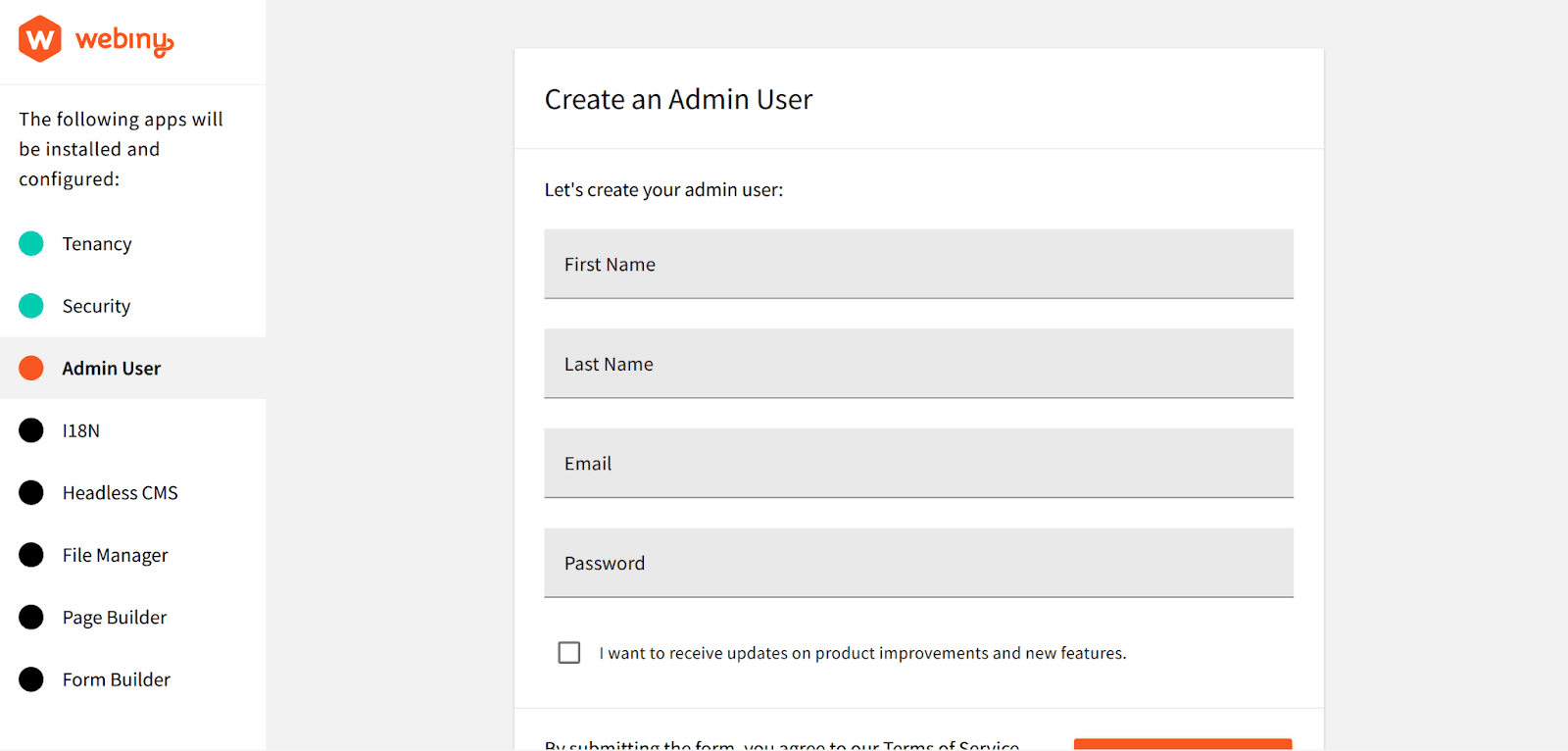Screen dimensions: 1568x751
Task: Click the Security step indicator circle
Action: point(30,306)
